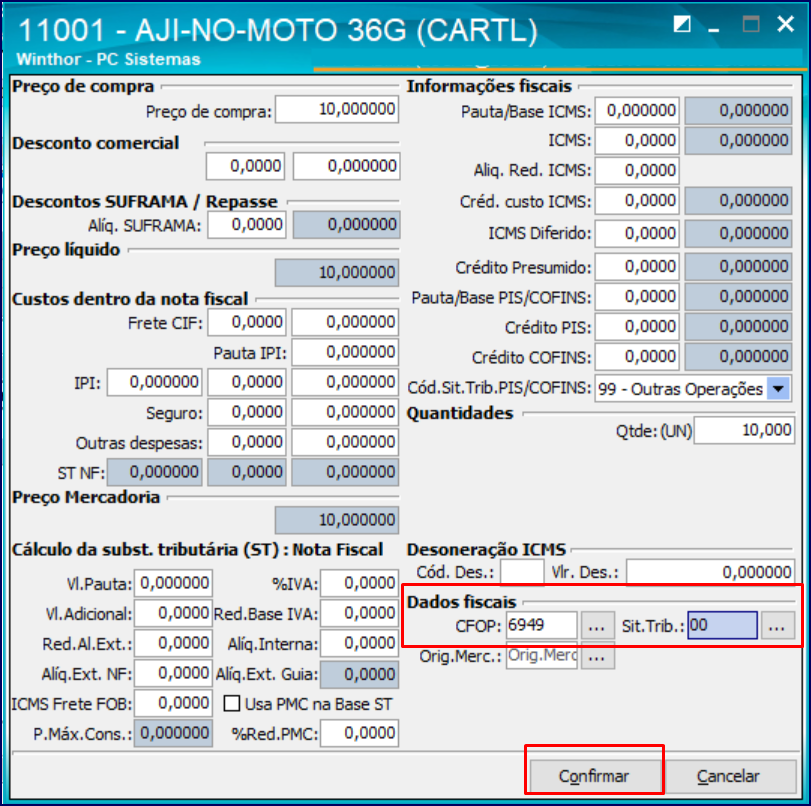Toggle Usa PMC na Base ST checkbox

(x=232, y=704)
